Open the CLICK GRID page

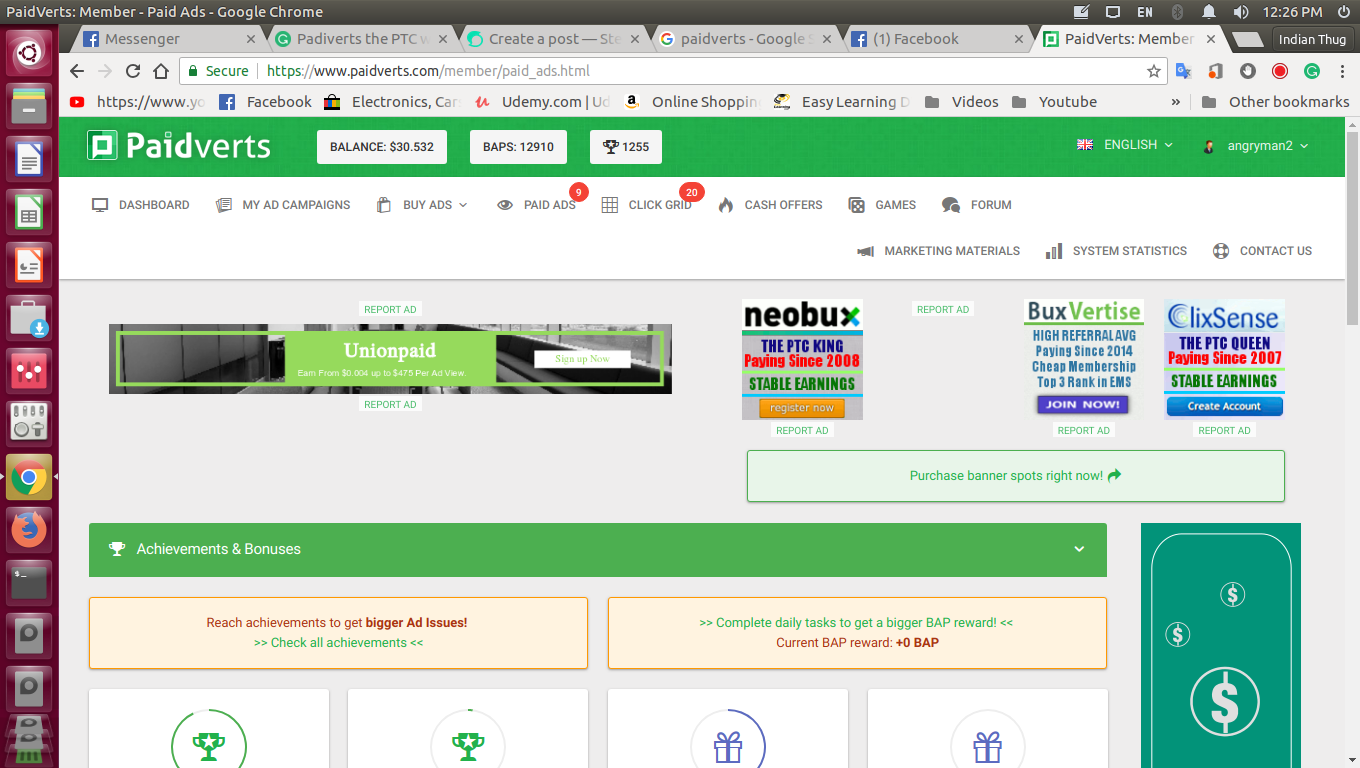pyautogui.click(x=647, y=205)
